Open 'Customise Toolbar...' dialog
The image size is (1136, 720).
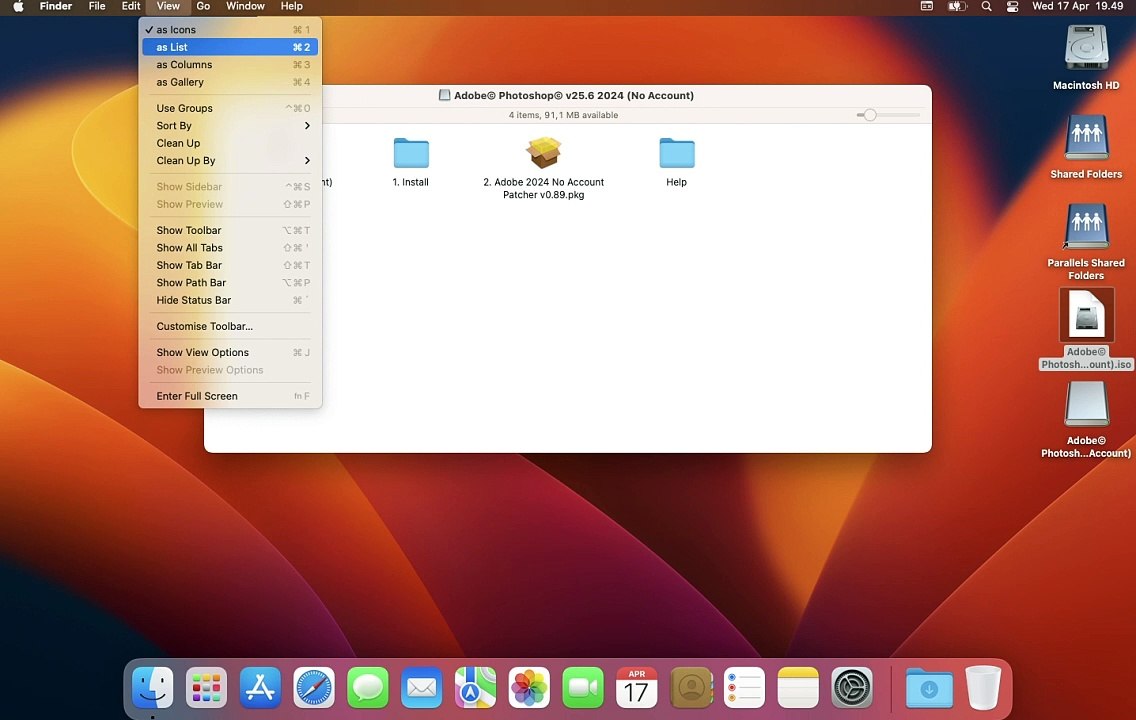(x=230, y=326)
